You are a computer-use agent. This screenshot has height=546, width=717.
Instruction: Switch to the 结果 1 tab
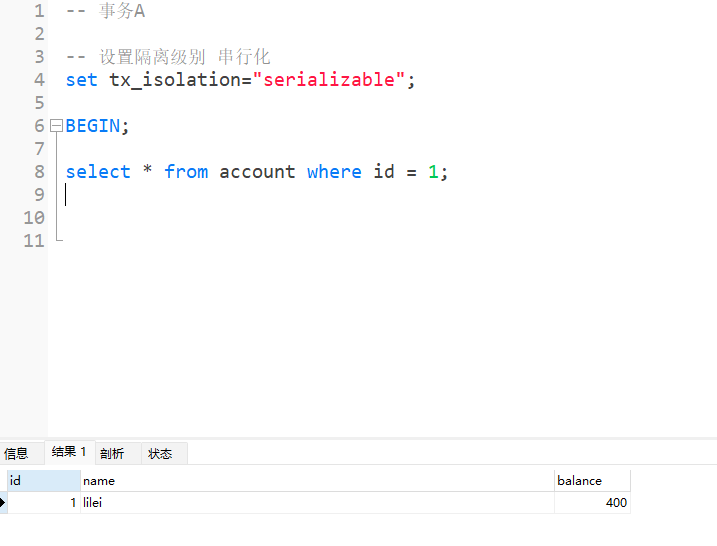point(69,452)
